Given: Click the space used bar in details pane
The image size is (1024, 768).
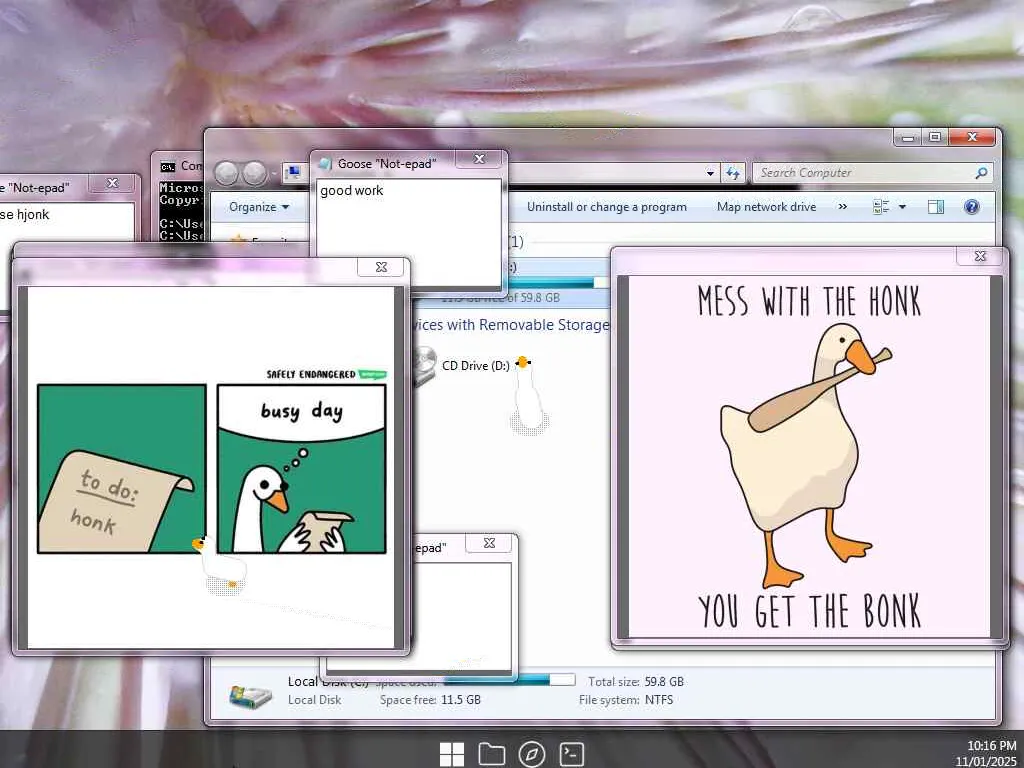Looking at the screenshot, I should click(x=509, y=680).
